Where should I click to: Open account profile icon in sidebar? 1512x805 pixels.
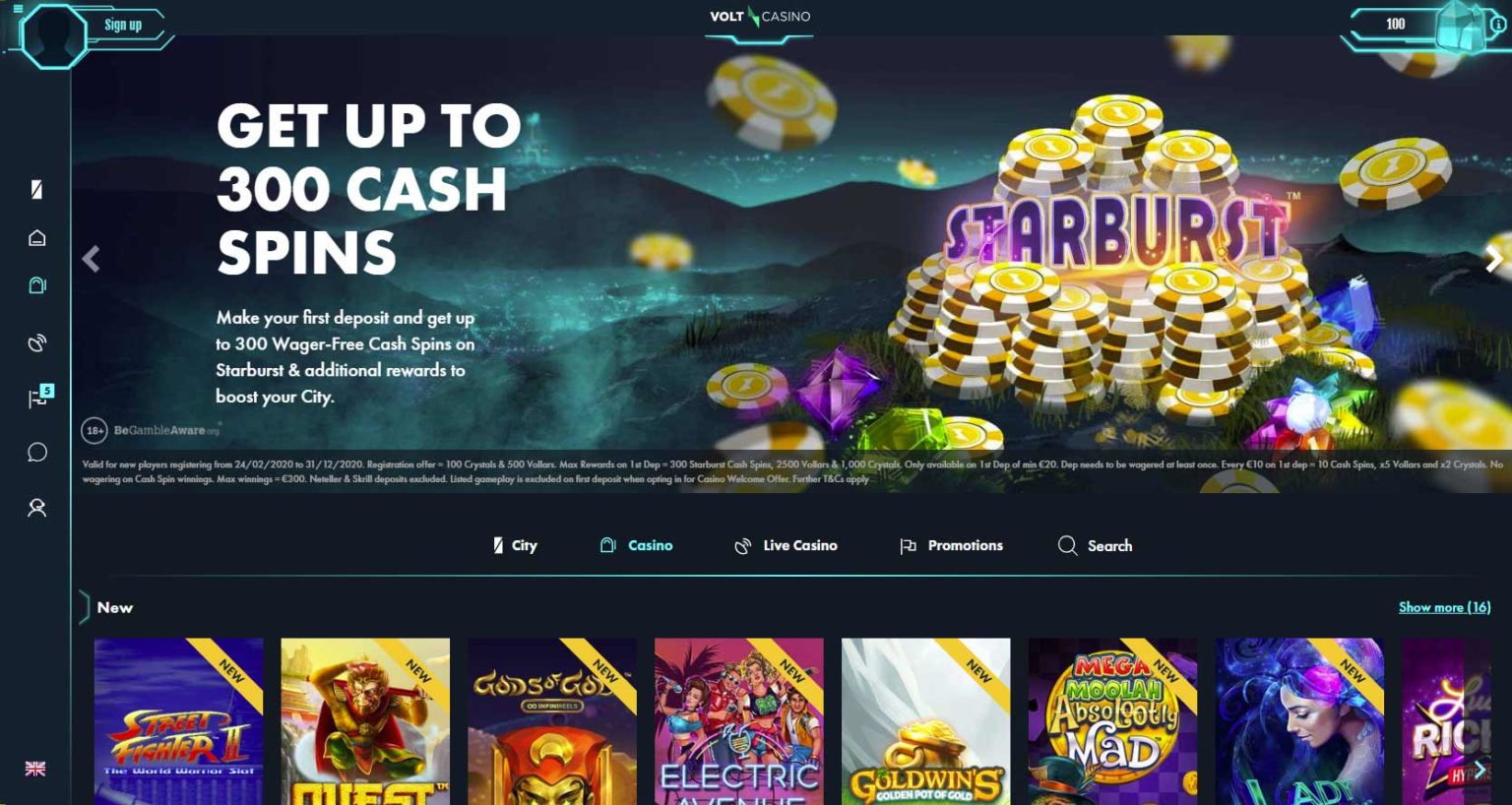click(36, 508)
